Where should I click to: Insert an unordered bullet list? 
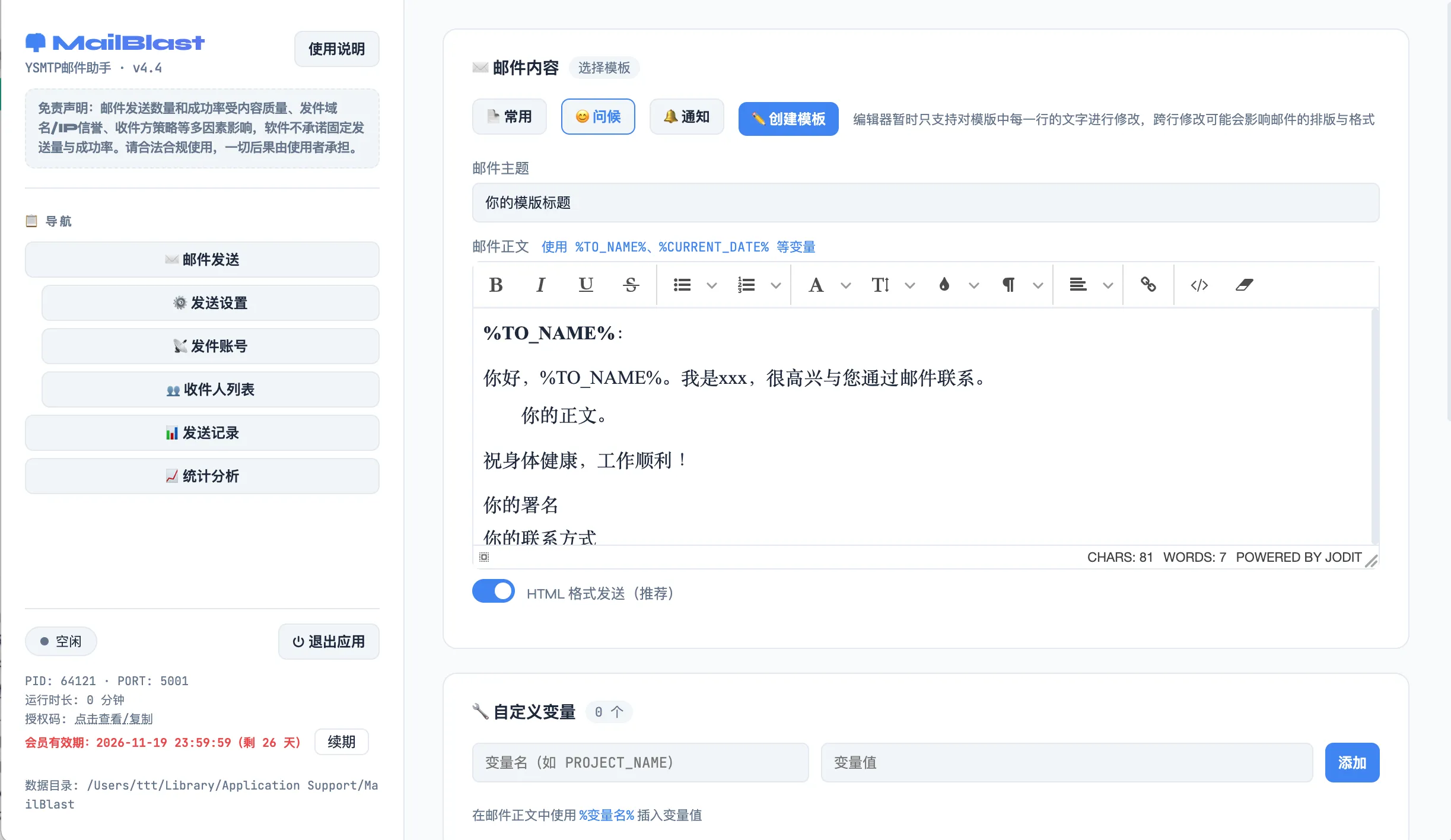pos(682,285)
